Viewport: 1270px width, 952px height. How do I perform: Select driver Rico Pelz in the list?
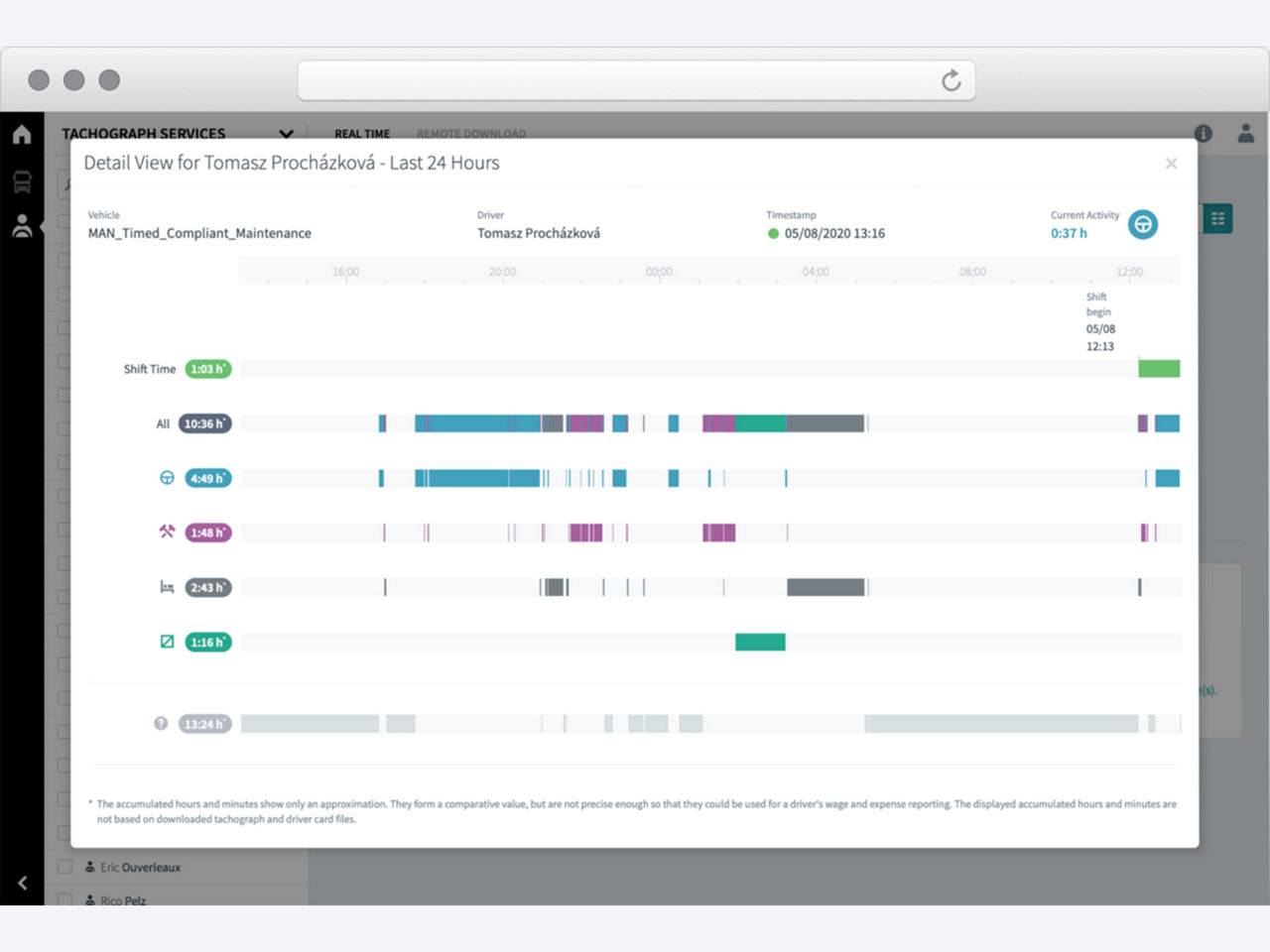tap(123, 900)
